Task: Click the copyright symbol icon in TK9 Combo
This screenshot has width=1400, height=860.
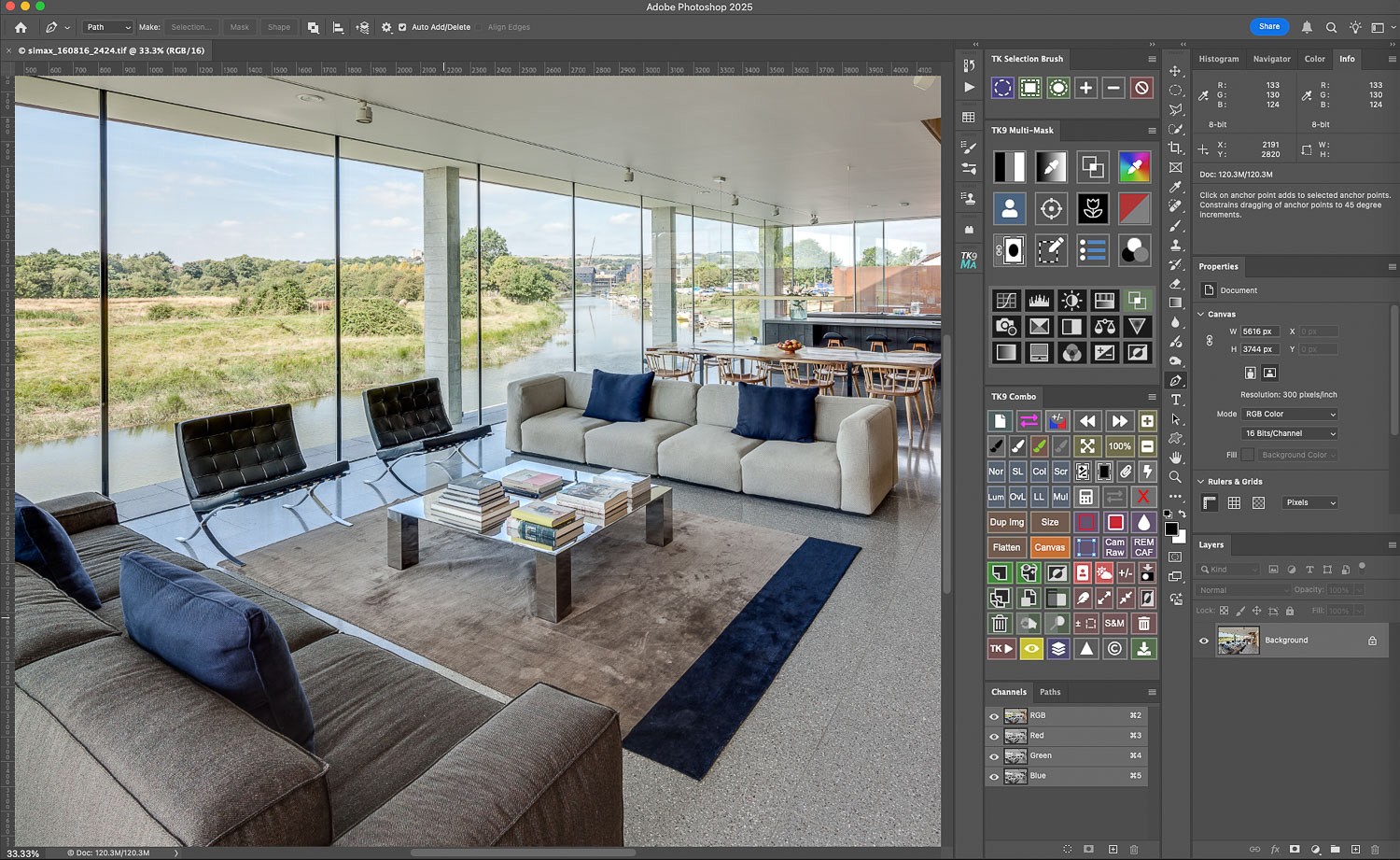Action: point(1115,649)
